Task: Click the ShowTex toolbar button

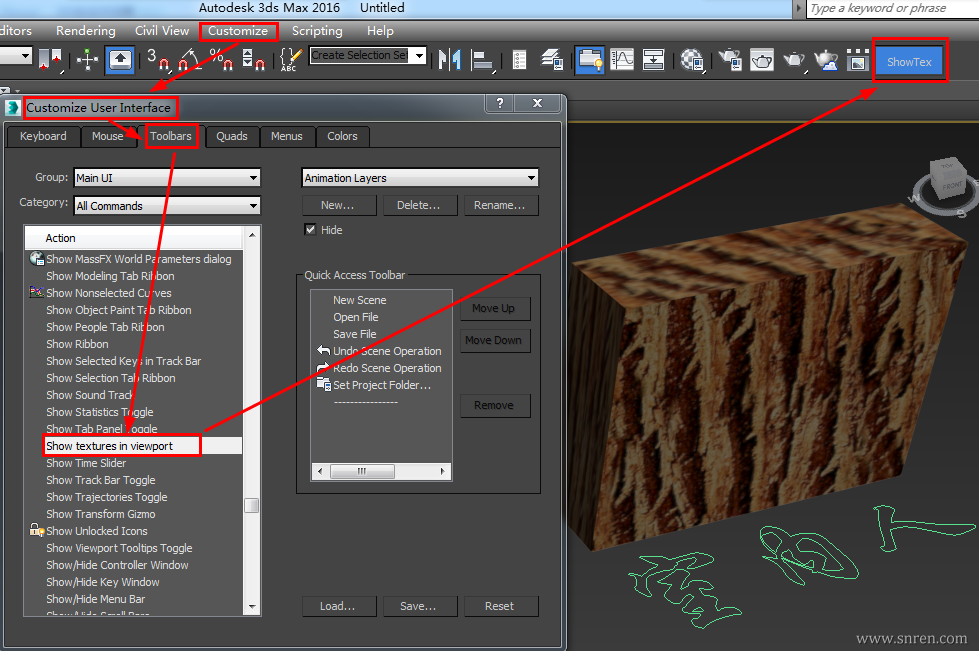Action: click(x=909, y=61)
